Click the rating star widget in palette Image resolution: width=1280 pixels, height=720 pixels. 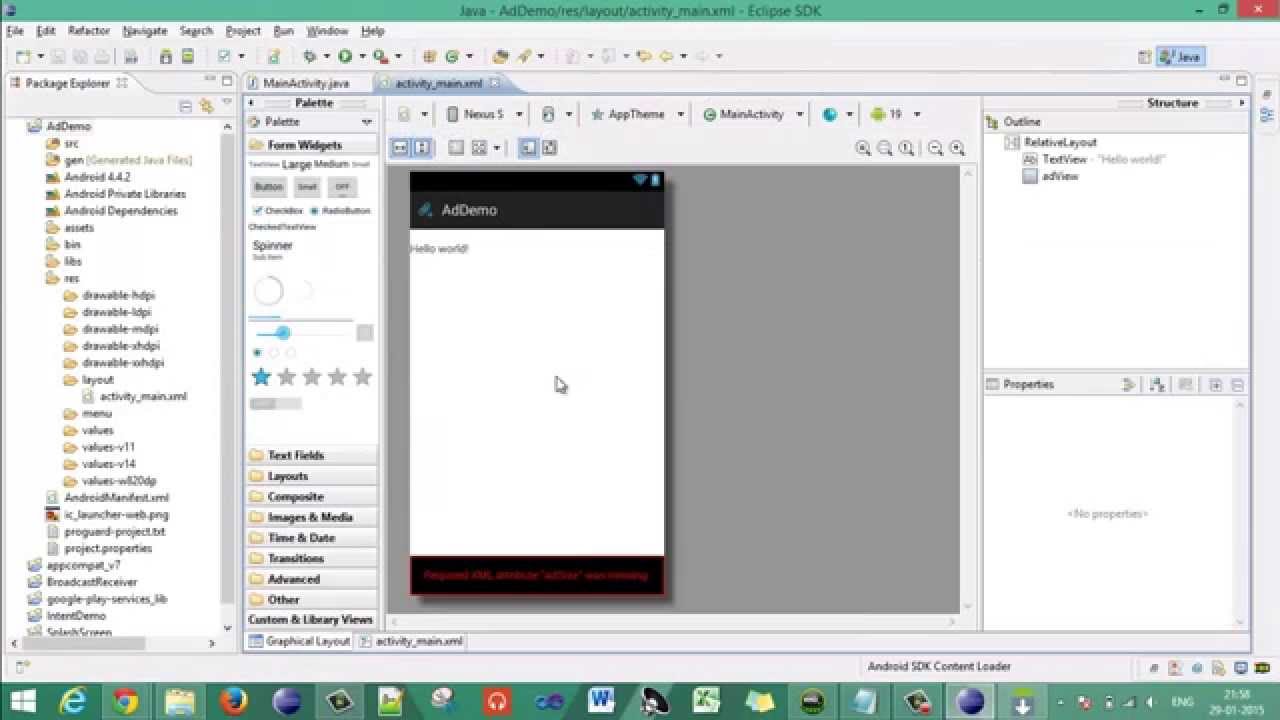[x=311, y=377]
